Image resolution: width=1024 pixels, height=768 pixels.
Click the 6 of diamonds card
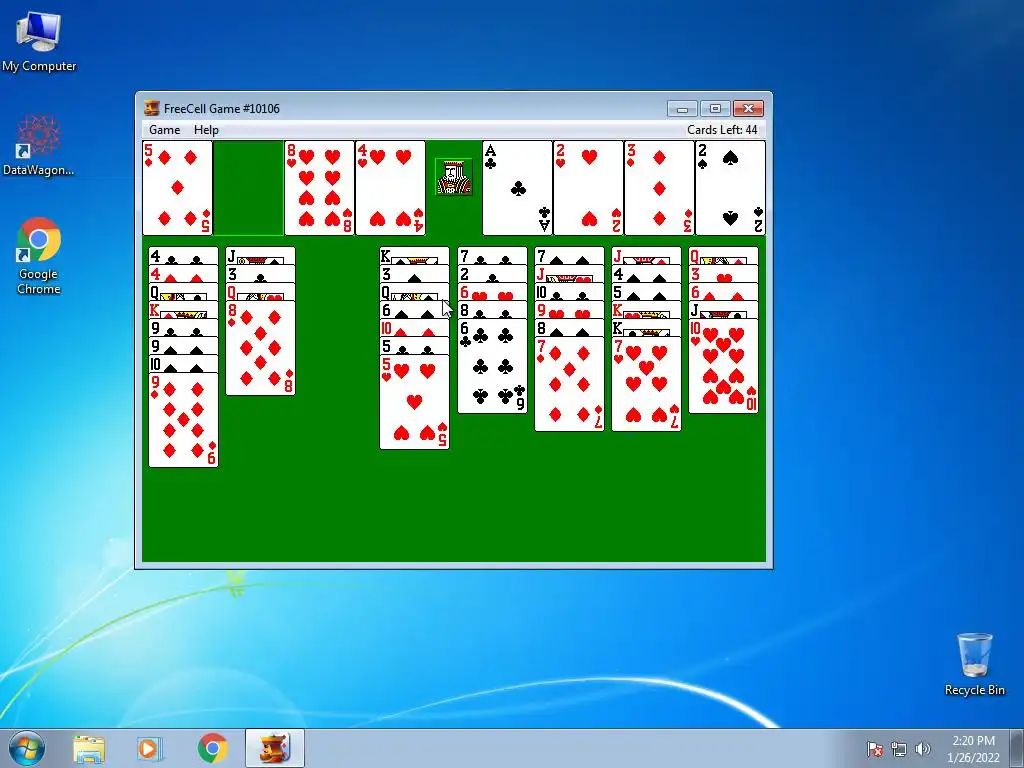coord(724,292)
